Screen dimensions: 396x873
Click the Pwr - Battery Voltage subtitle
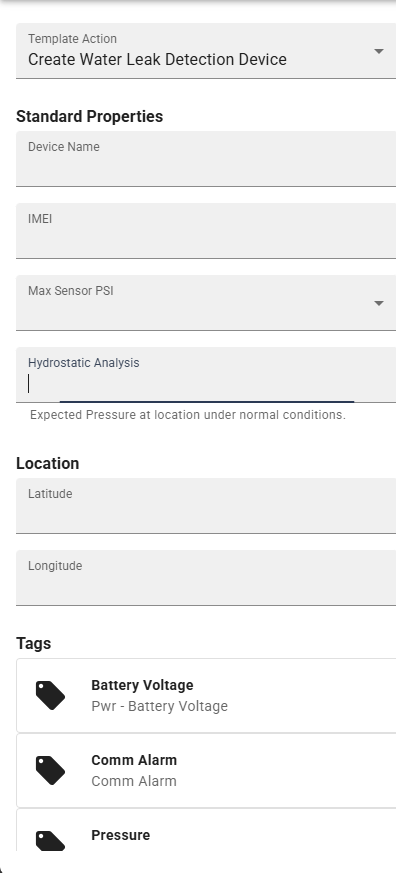[159, 706]
